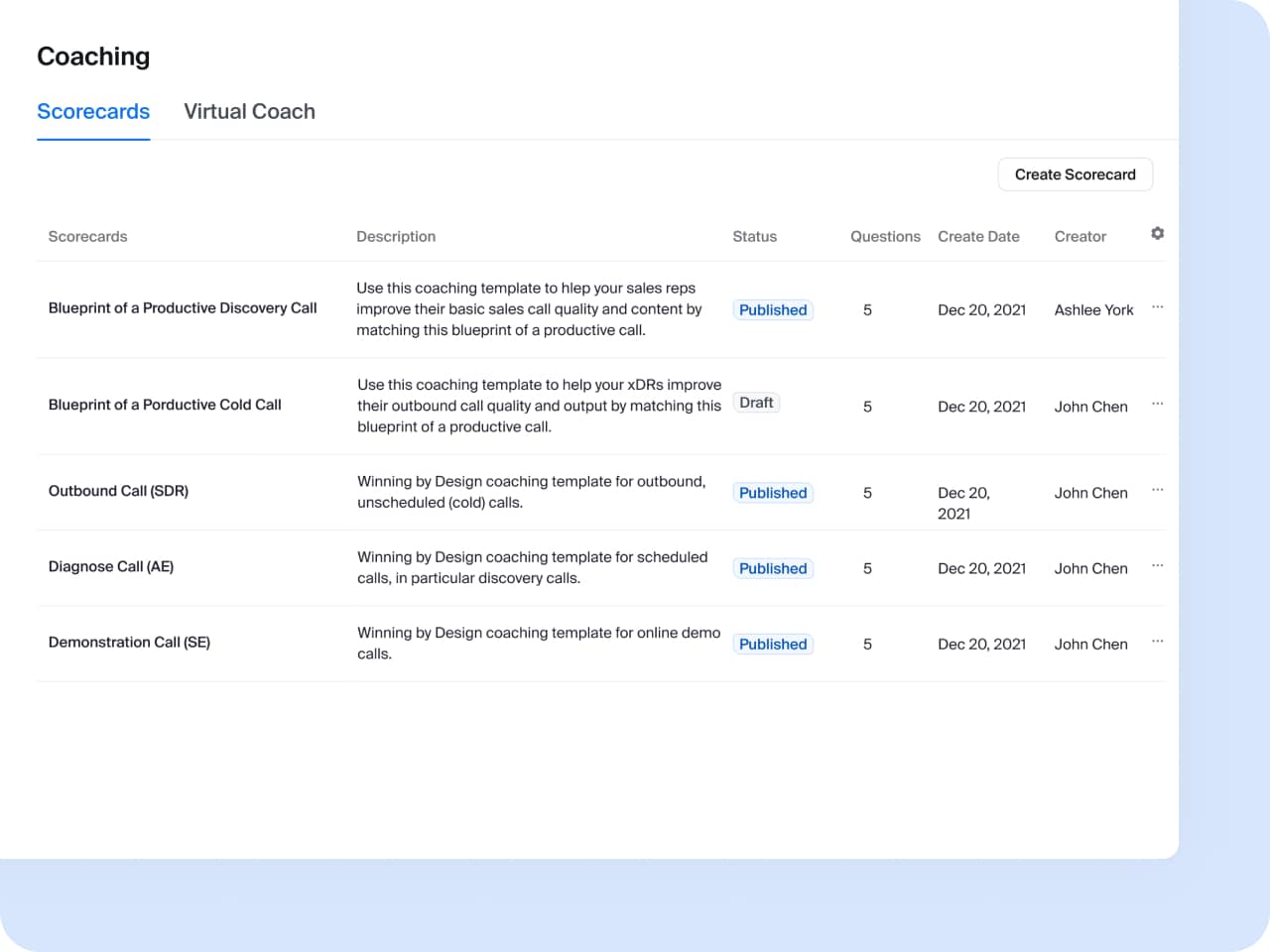Open Blueprint of a Productive Discovery Call
Screen dimensions: 1270x952
coord(183,308)
